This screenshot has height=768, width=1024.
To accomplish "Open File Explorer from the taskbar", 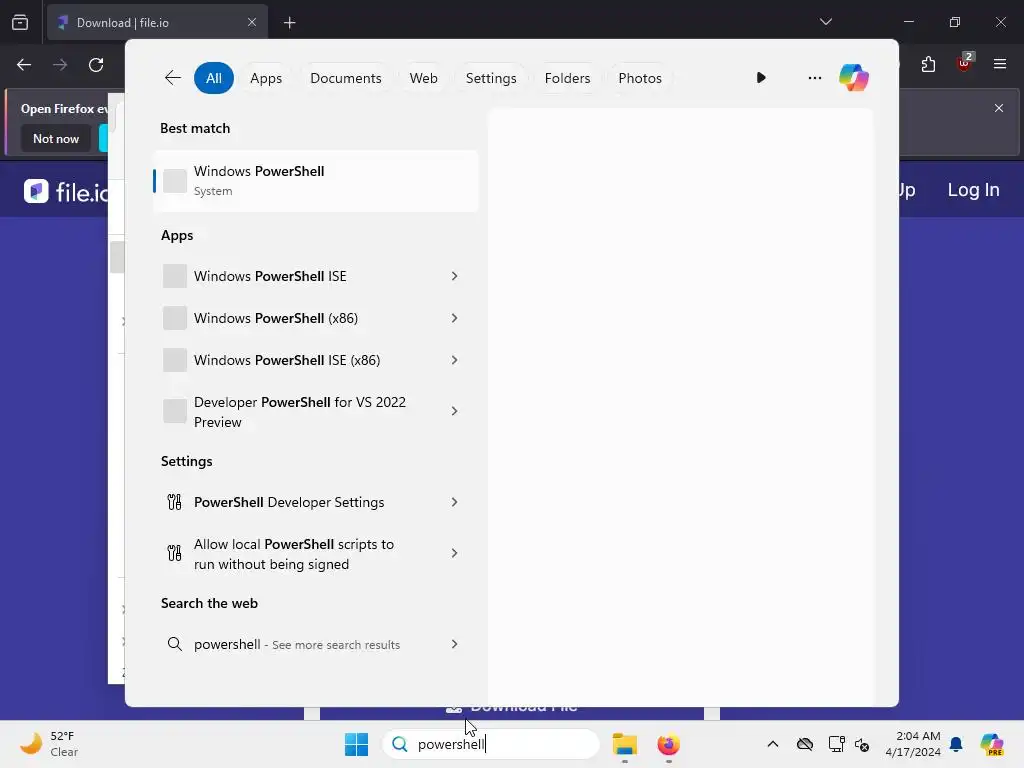I will pos(624,744).
